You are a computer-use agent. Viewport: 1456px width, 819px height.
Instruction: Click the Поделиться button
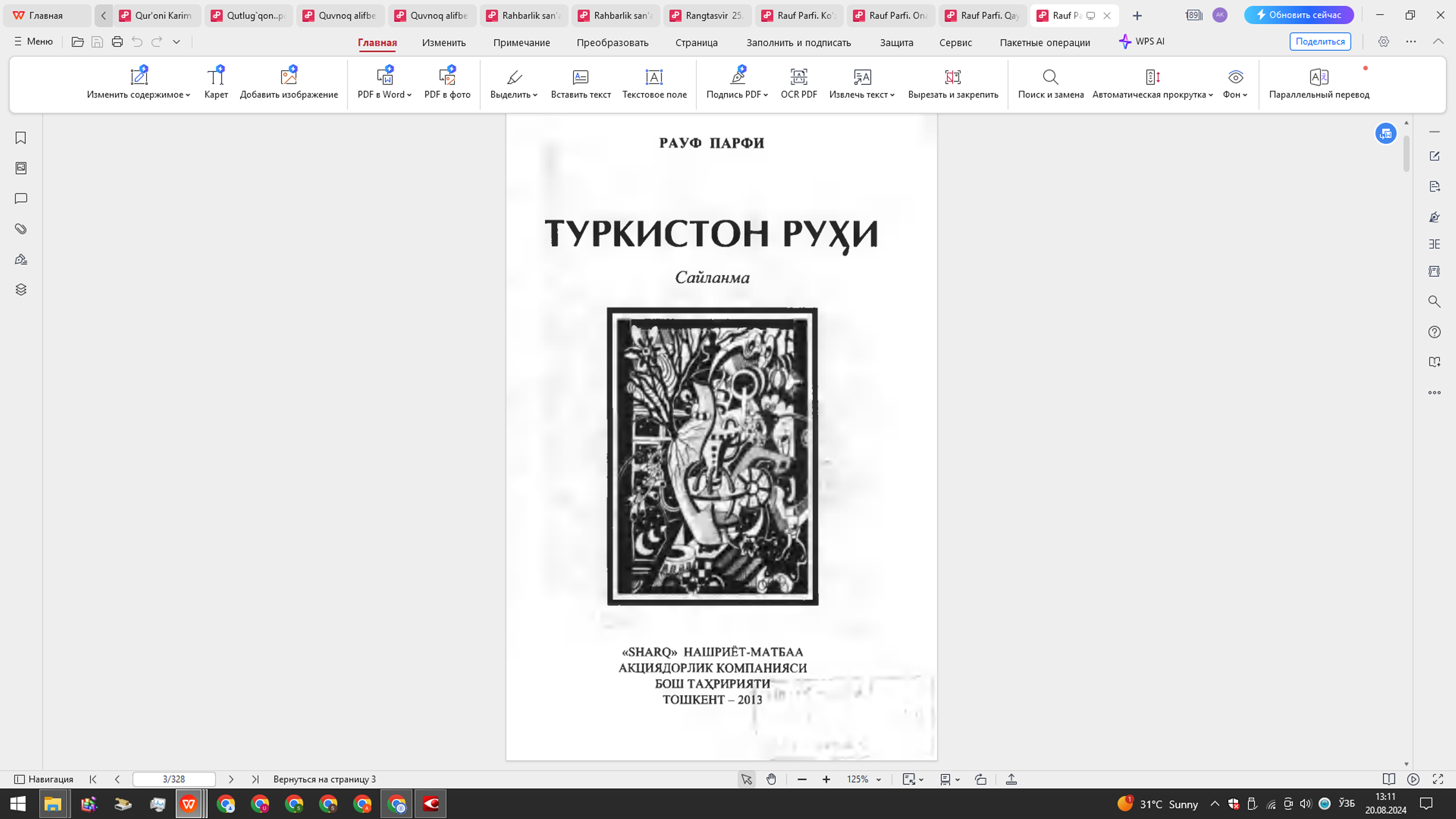pyautogui.click(x=1320, y=41)
